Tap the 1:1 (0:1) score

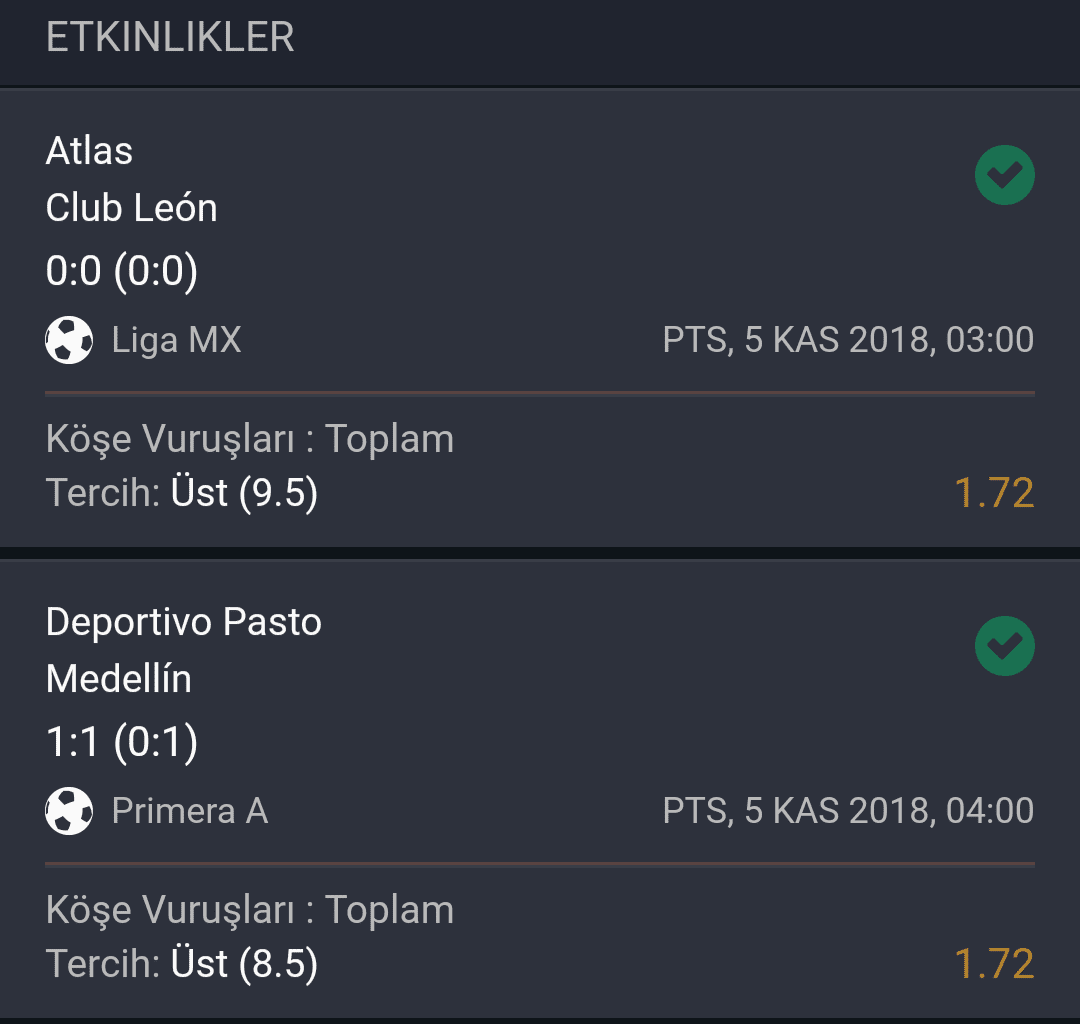[122, 742]
